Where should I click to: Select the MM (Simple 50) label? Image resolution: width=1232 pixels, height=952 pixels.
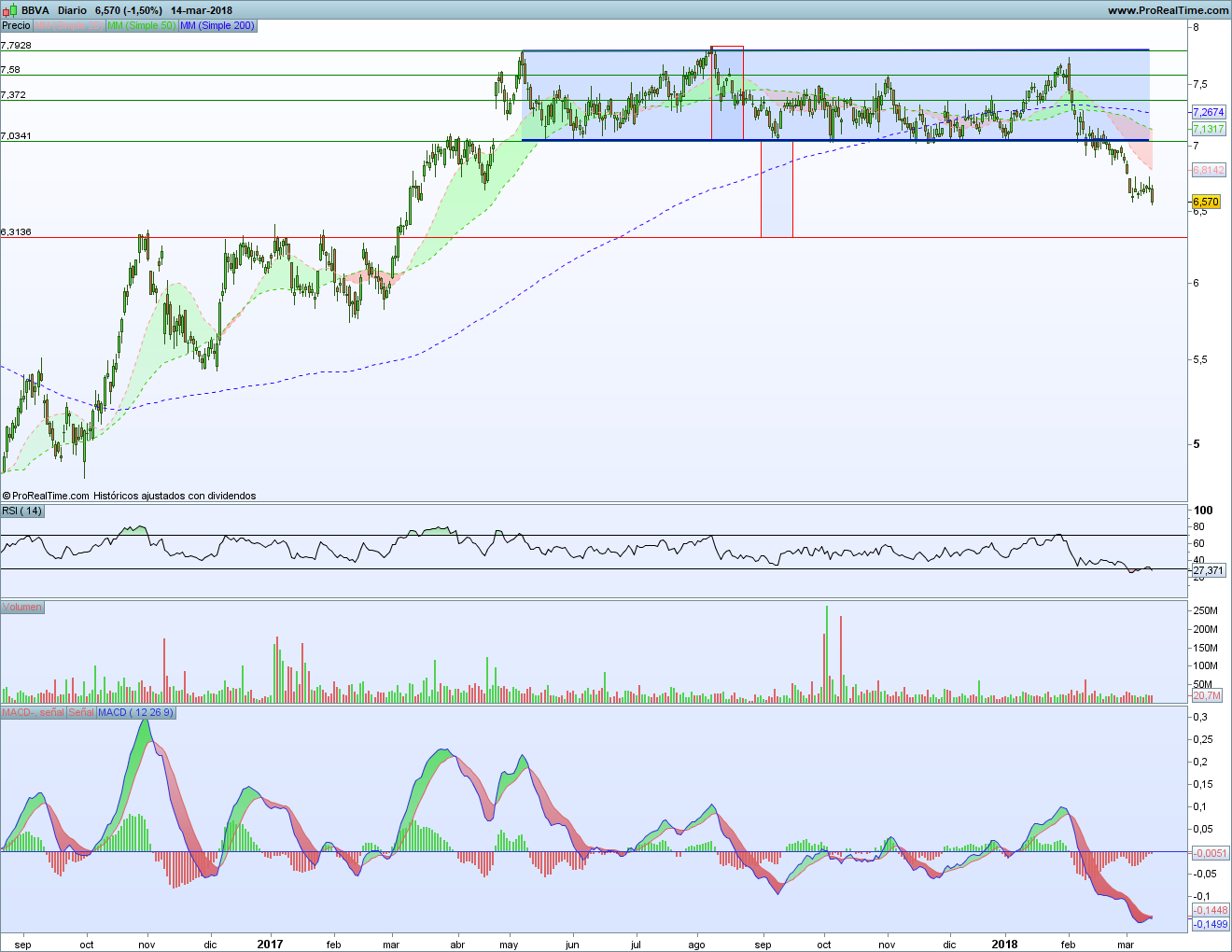[141, 25]
